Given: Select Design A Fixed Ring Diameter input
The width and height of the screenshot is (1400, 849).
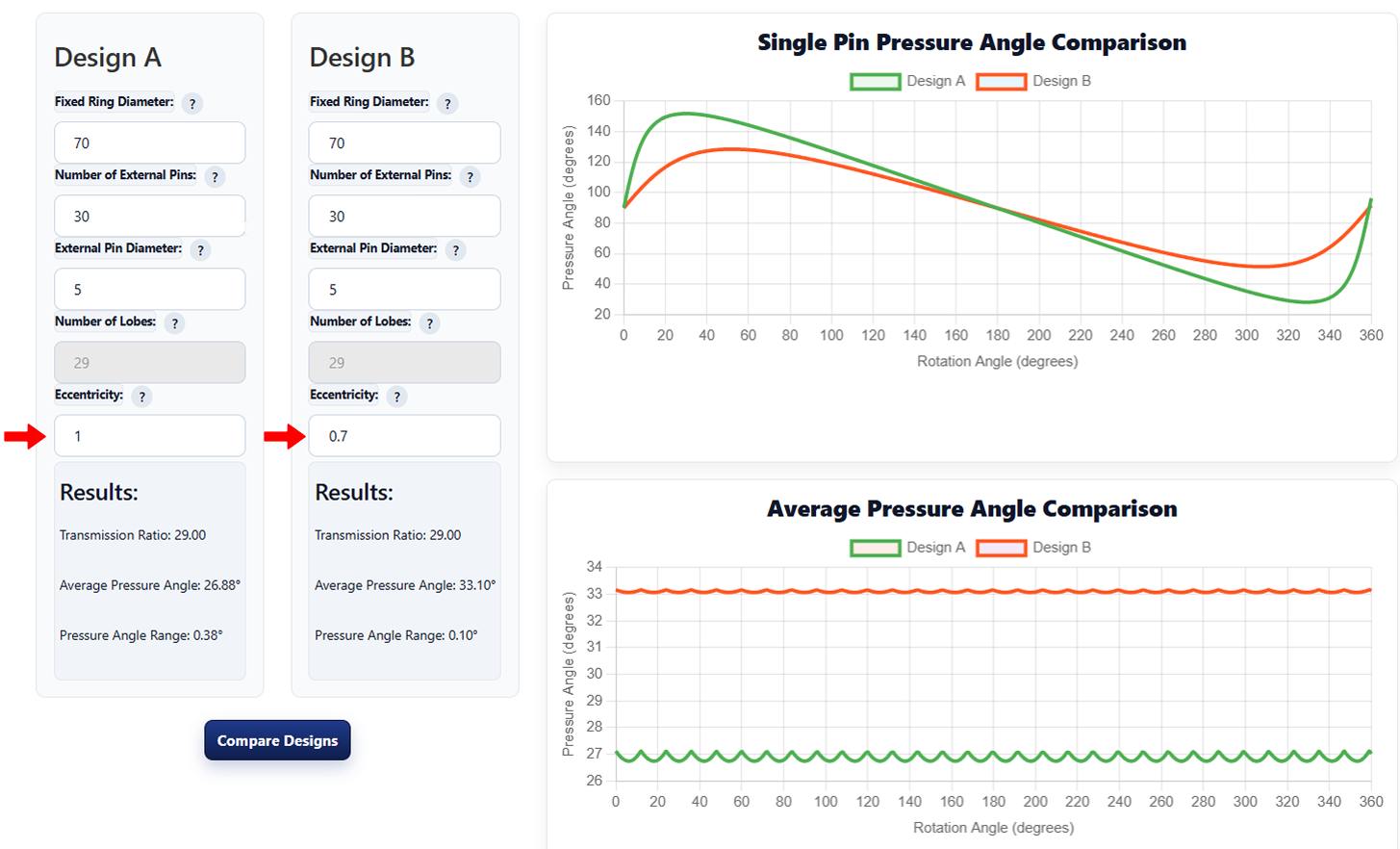Looking at the screenshot, I should pyautogui.click(x=150, y=143).
